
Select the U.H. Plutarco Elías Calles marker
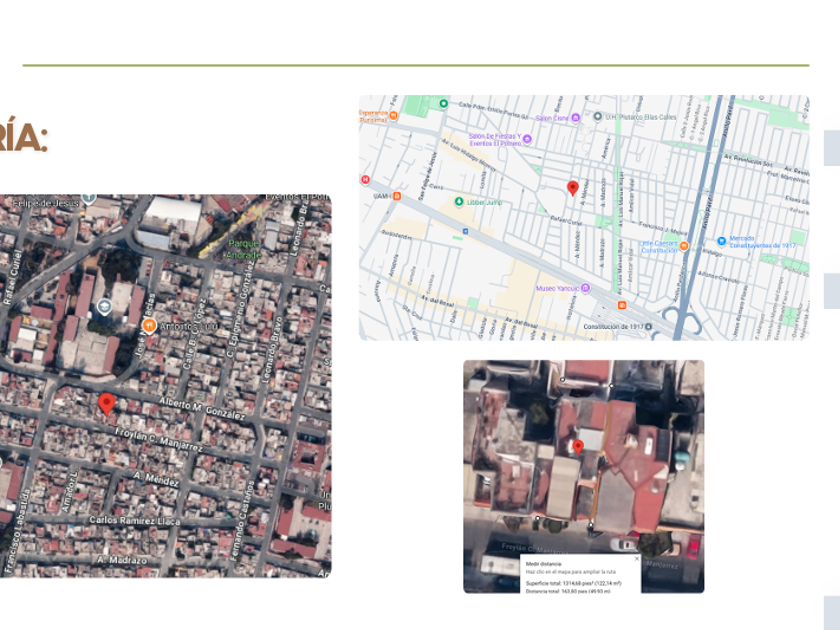(x=598, y=116)
